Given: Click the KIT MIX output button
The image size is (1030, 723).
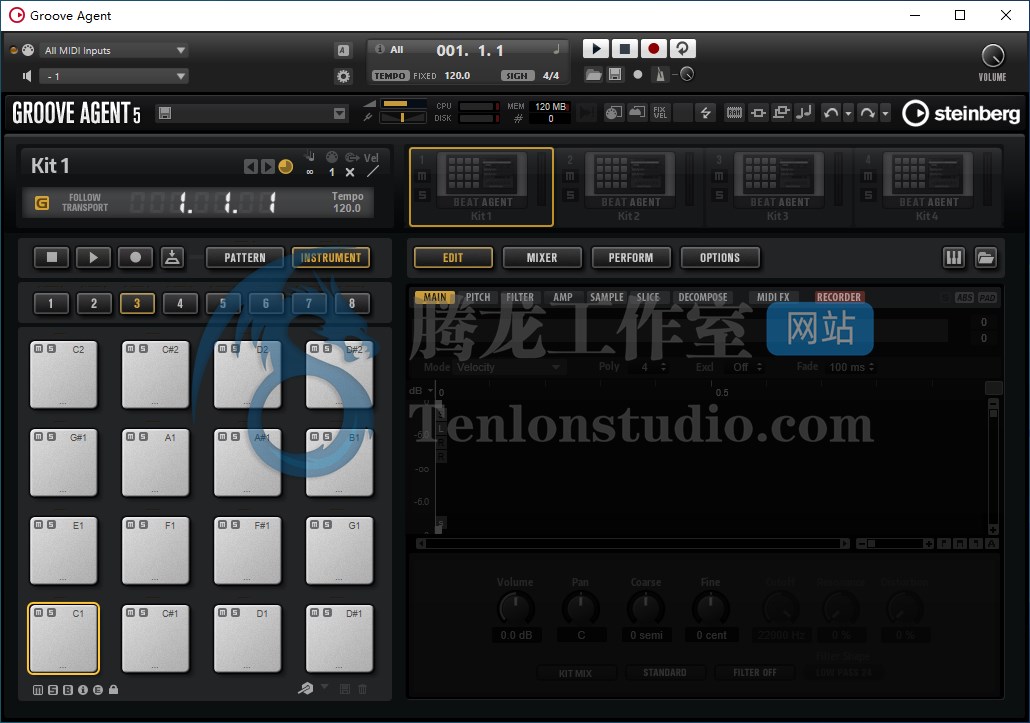Looking at the screenshot, I should tap(575, 673).
